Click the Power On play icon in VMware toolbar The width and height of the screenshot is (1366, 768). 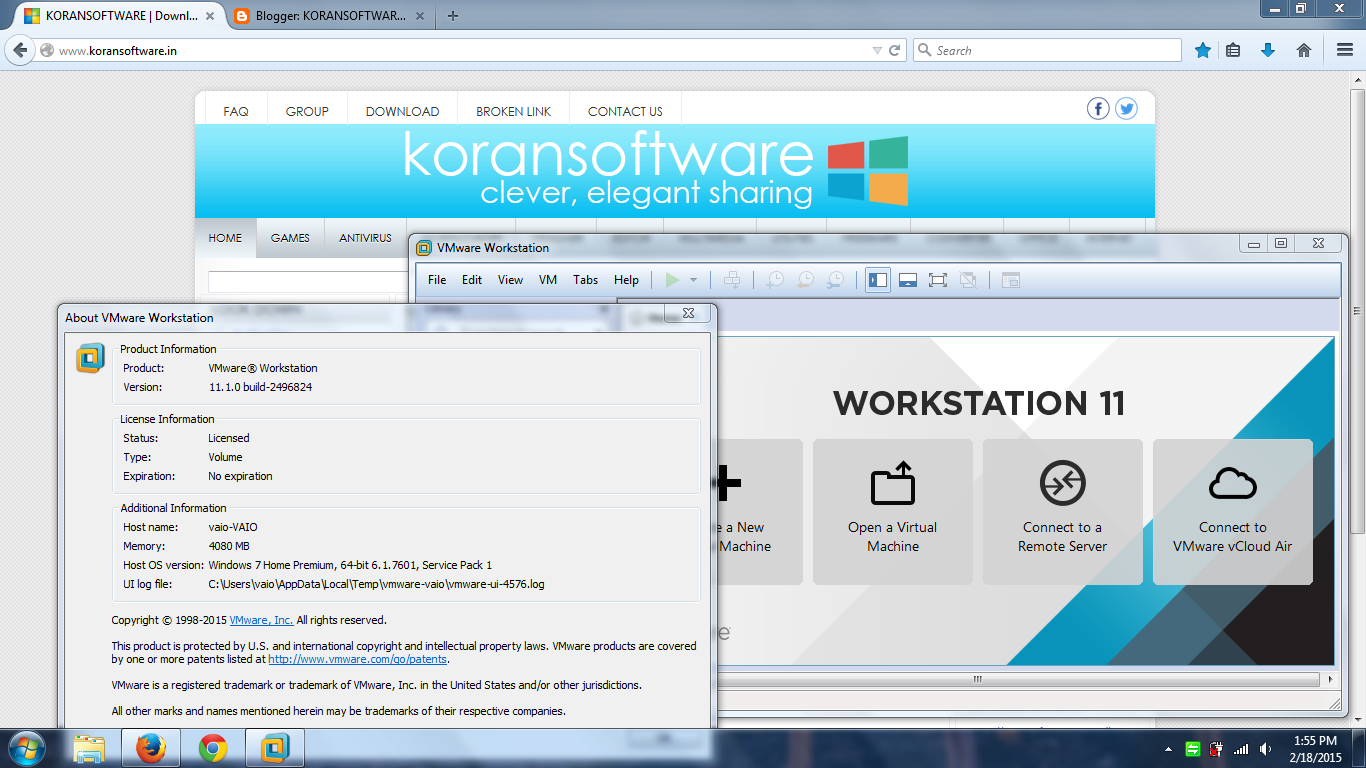672,280
